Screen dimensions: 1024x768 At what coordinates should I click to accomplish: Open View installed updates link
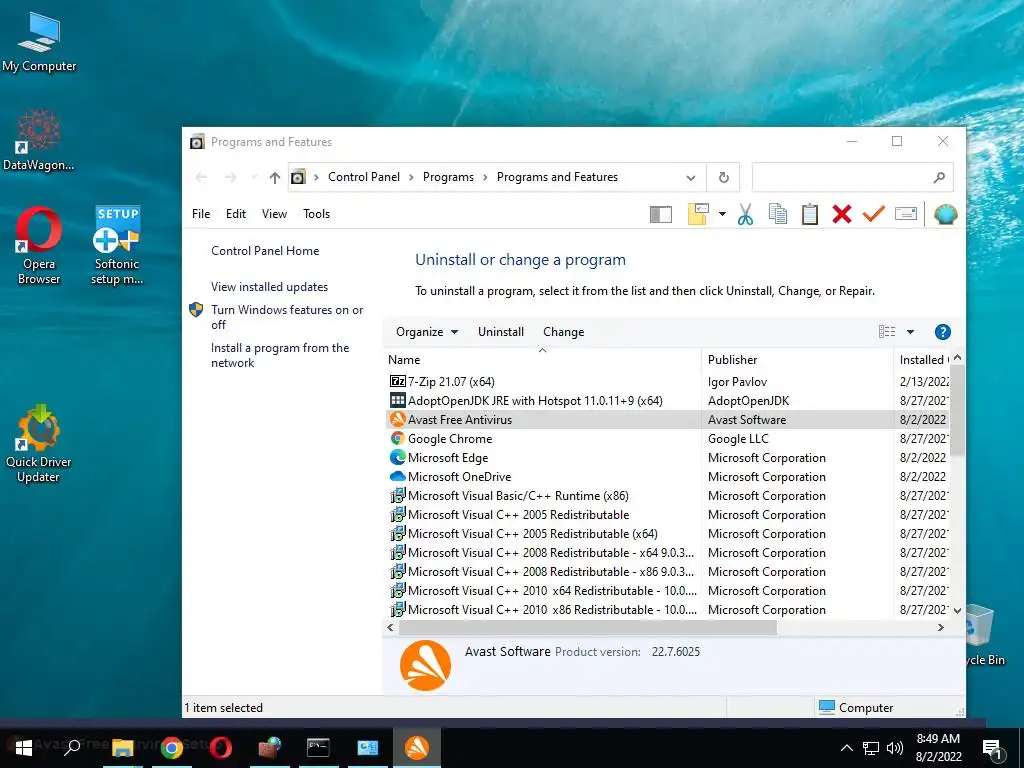coord(269,287)
